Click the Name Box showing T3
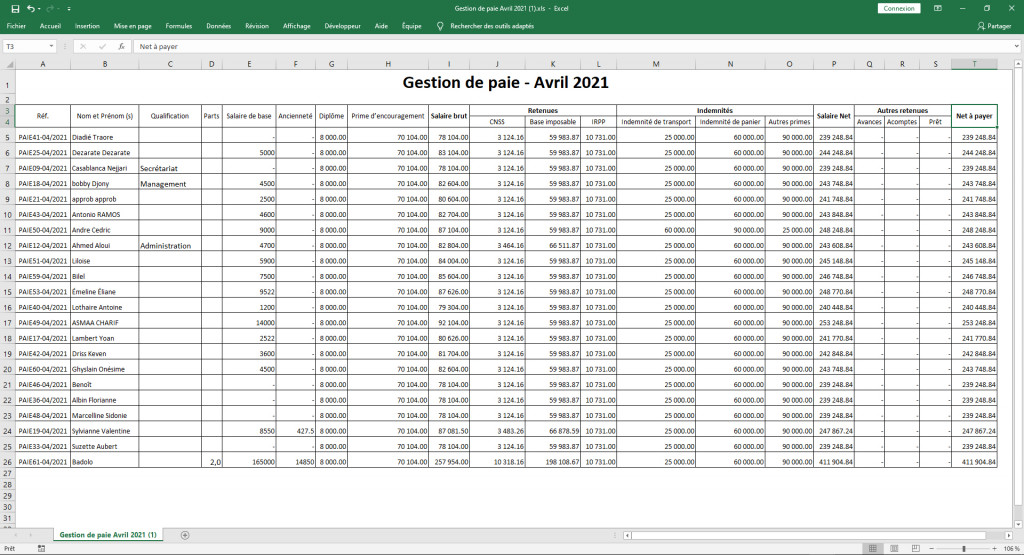This screenshot has height=555, width=1024. pos(25,46)
